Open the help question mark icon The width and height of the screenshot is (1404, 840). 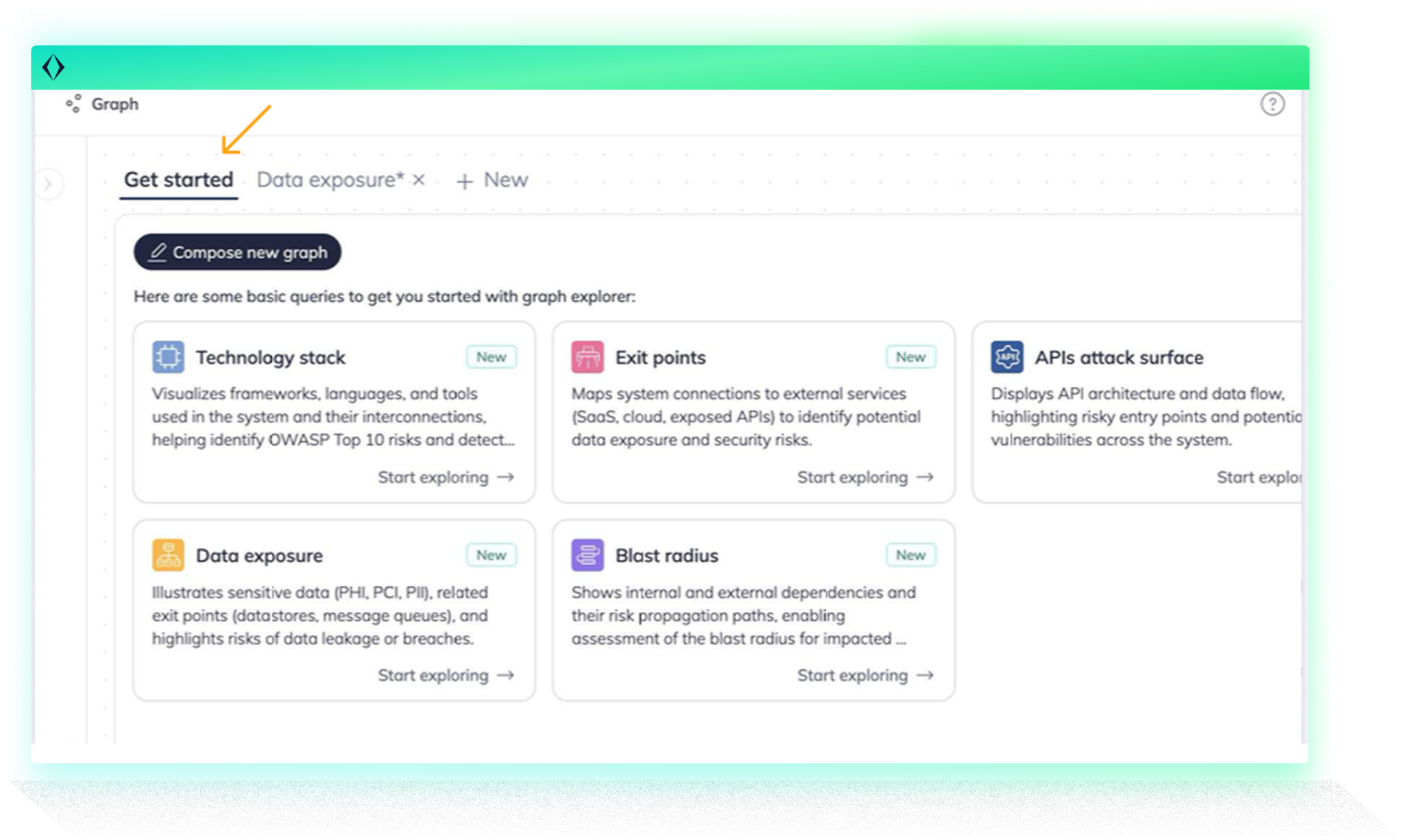1273,104
